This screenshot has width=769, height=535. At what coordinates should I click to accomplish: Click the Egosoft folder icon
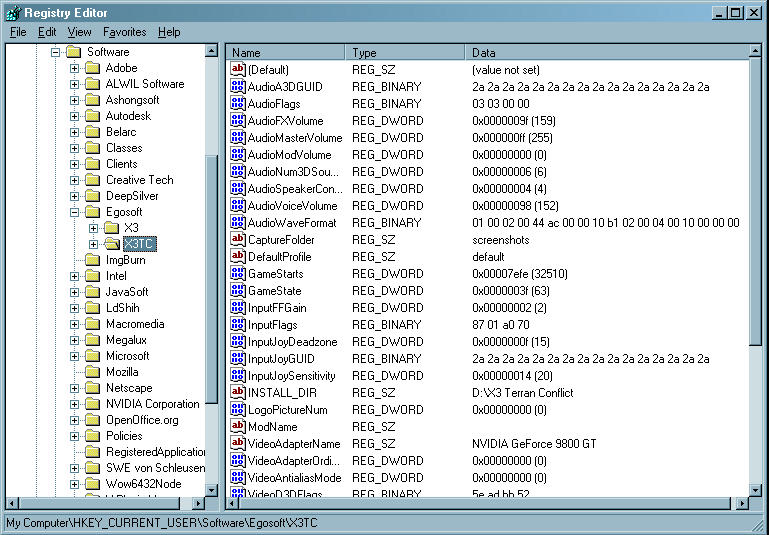coord(92,212)
